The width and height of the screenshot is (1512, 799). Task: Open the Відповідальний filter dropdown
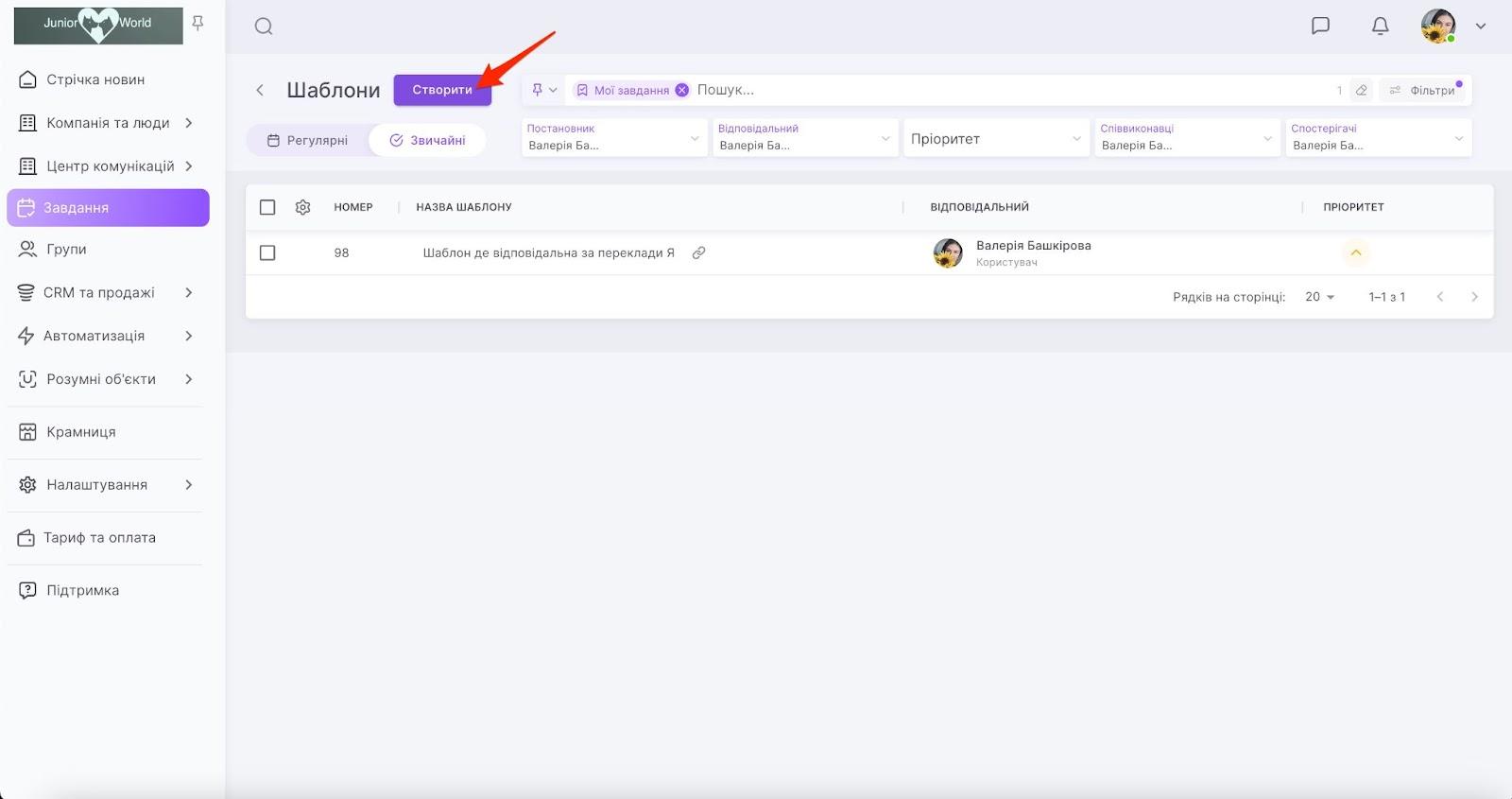coord(805,138)
